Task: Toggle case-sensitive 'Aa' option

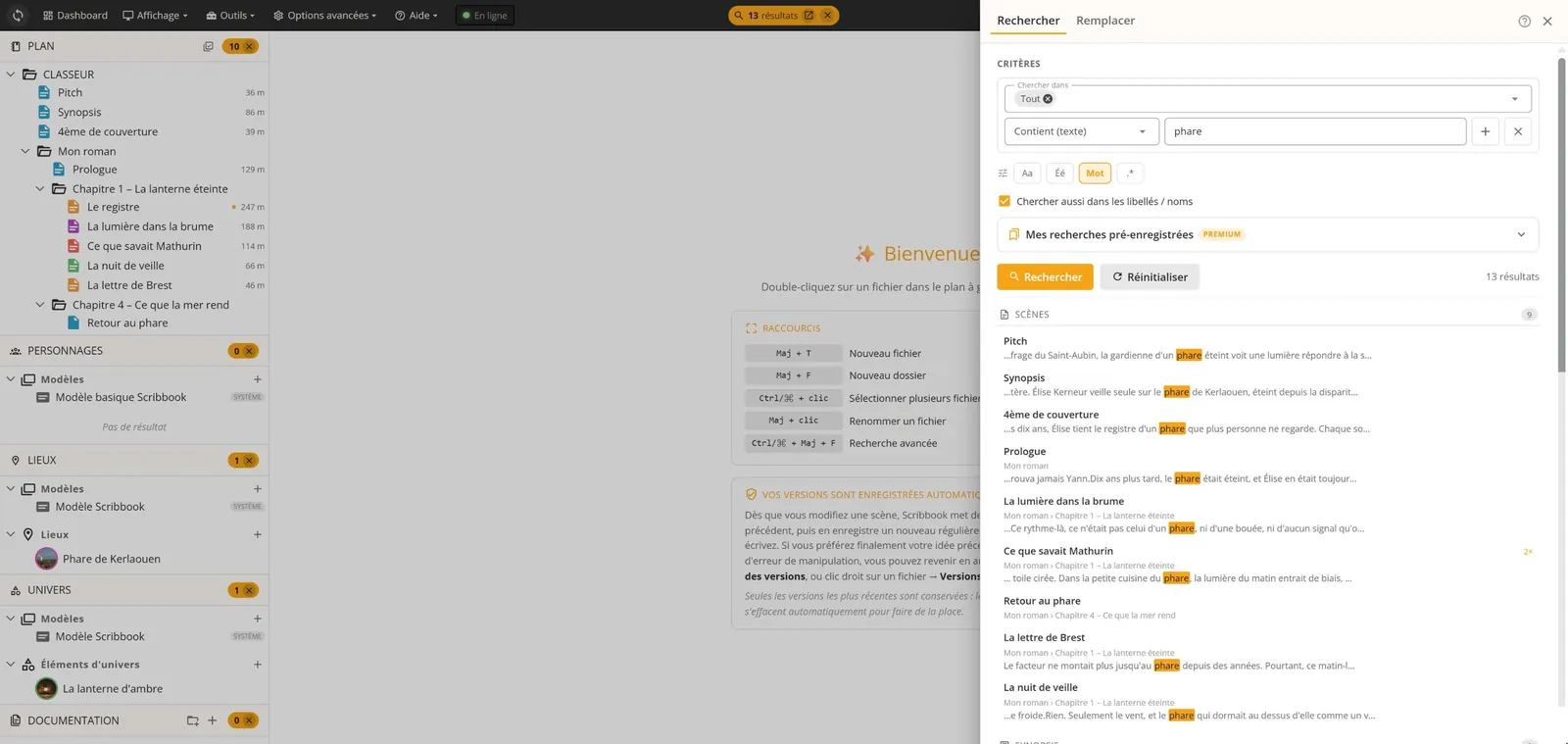Action: tap(1027, 174)
